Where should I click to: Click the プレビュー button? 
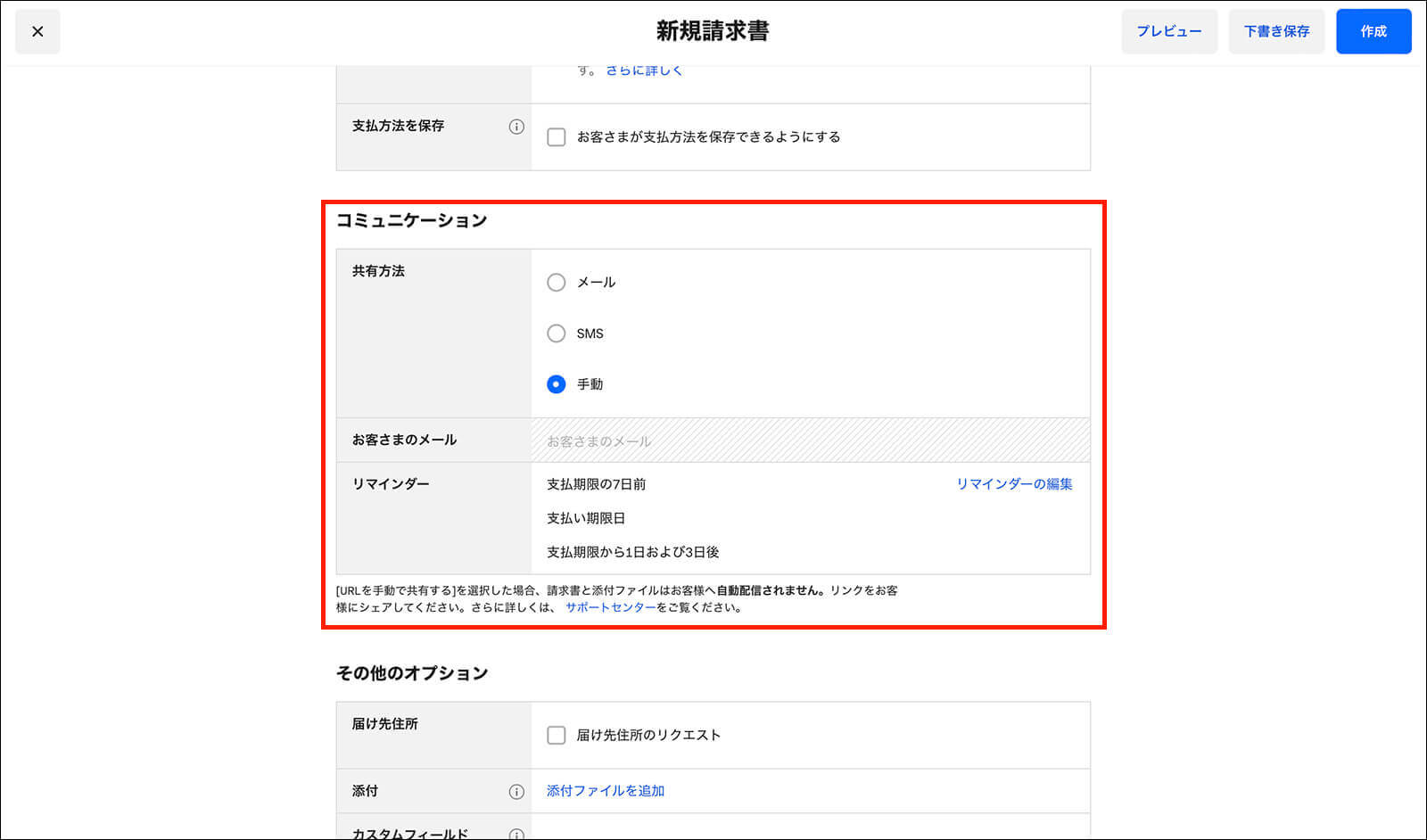[x=1169, y=31]
